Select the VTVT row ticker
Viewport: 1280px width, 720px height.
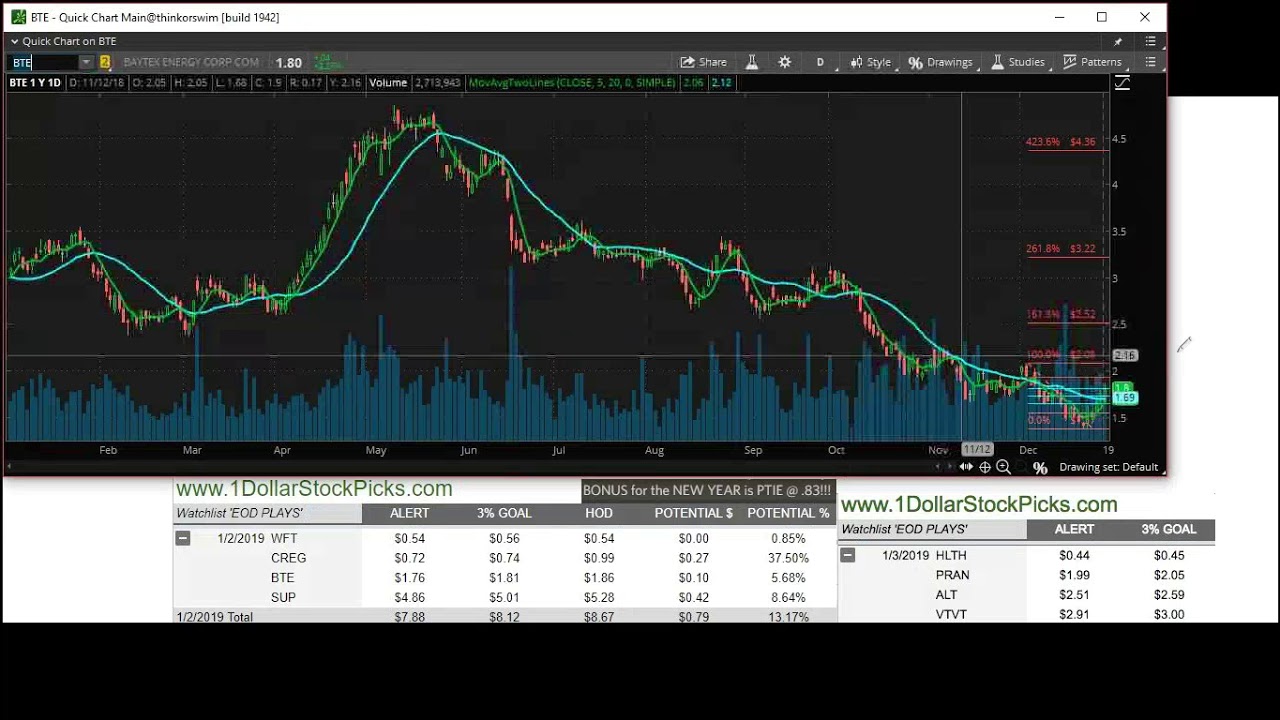[x=951, y=614]
